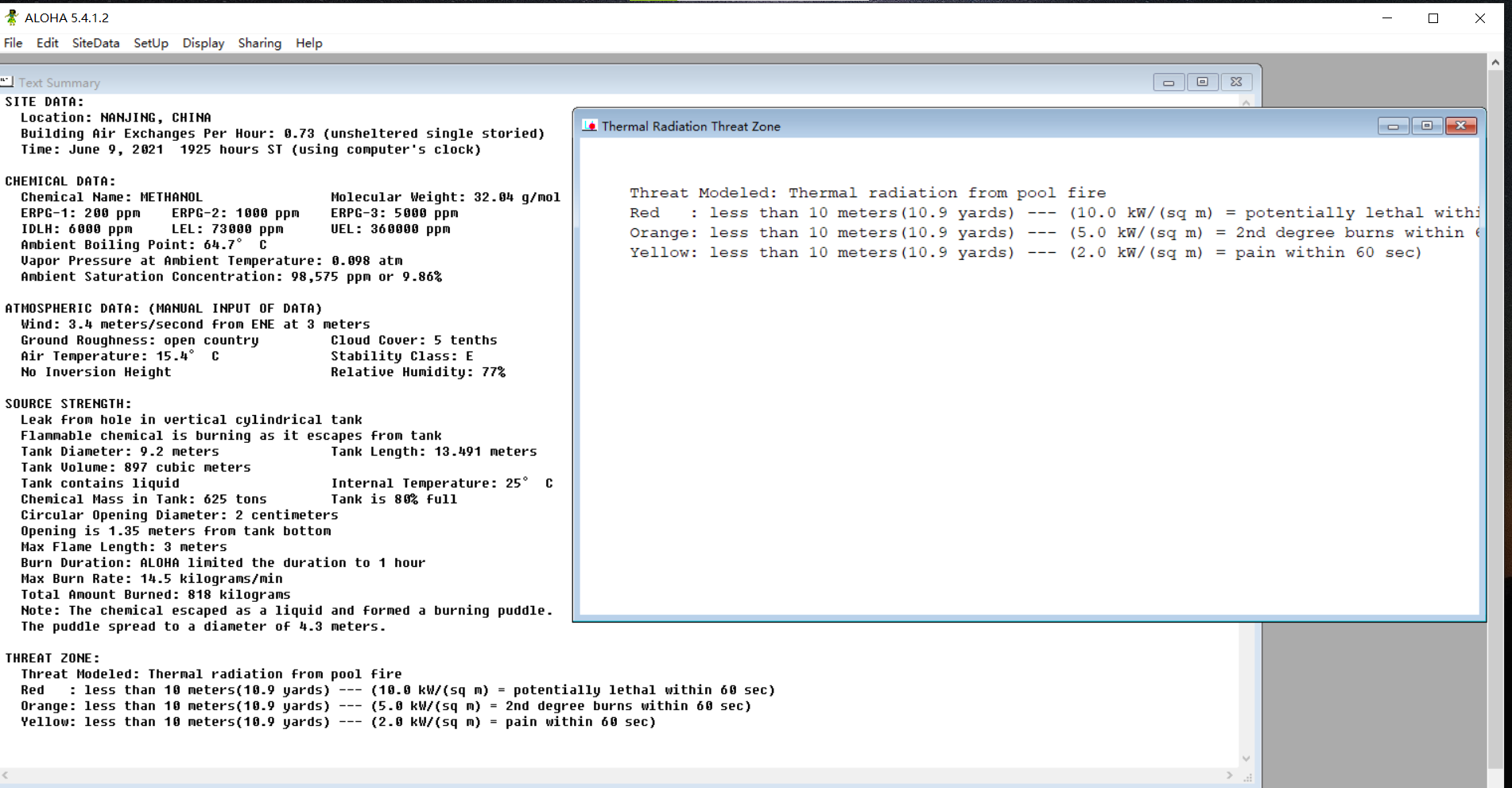Click the Text Summary window title
This screenshot has width=1512, height=788.
coord(60,83)
